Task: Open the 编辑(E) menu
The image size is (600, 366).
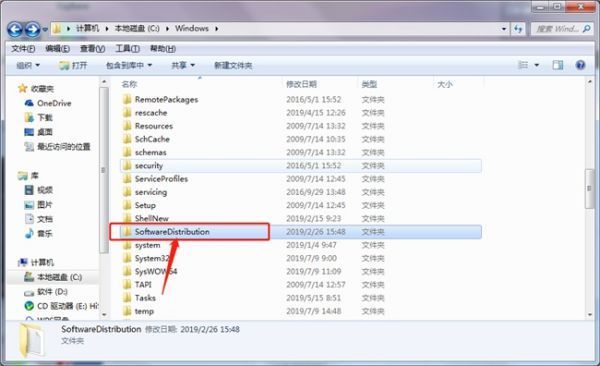Action: click(57, 49)
